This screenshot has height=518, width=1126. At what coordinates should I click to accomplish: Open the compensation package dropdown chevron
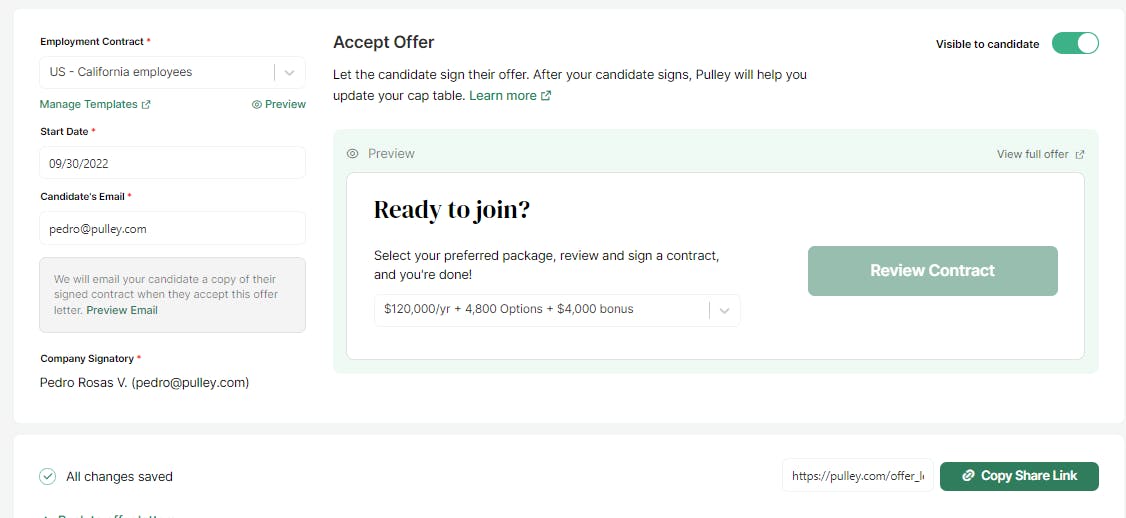pyautogui.click(x=725, y=310)
